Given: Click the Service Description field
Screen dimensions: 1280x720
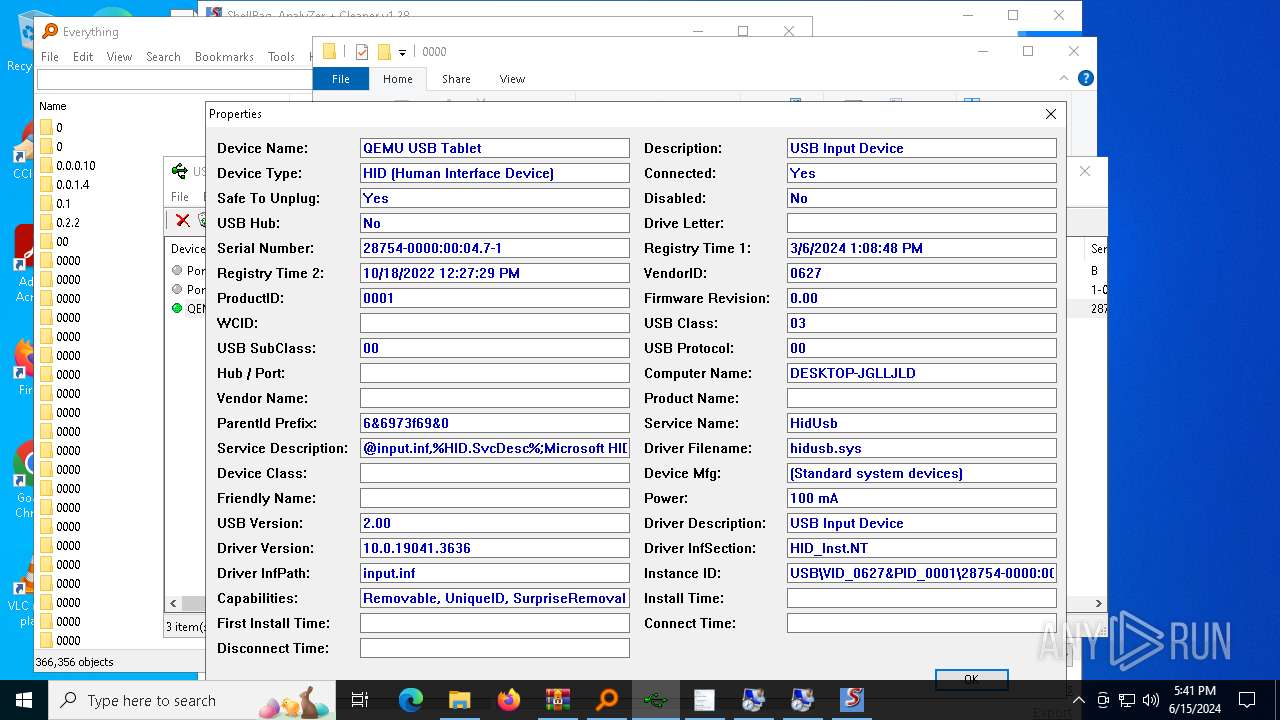Looking at the screenshot, I should 494,448.
